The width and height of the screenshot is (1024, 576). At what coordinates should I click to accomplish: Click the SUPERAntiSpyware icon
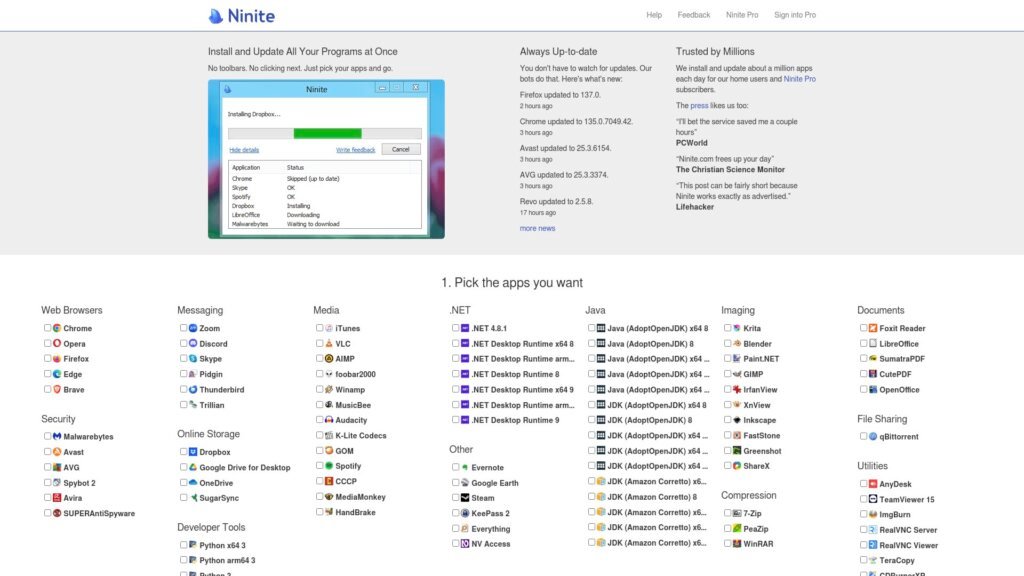(x=57, y=513)
